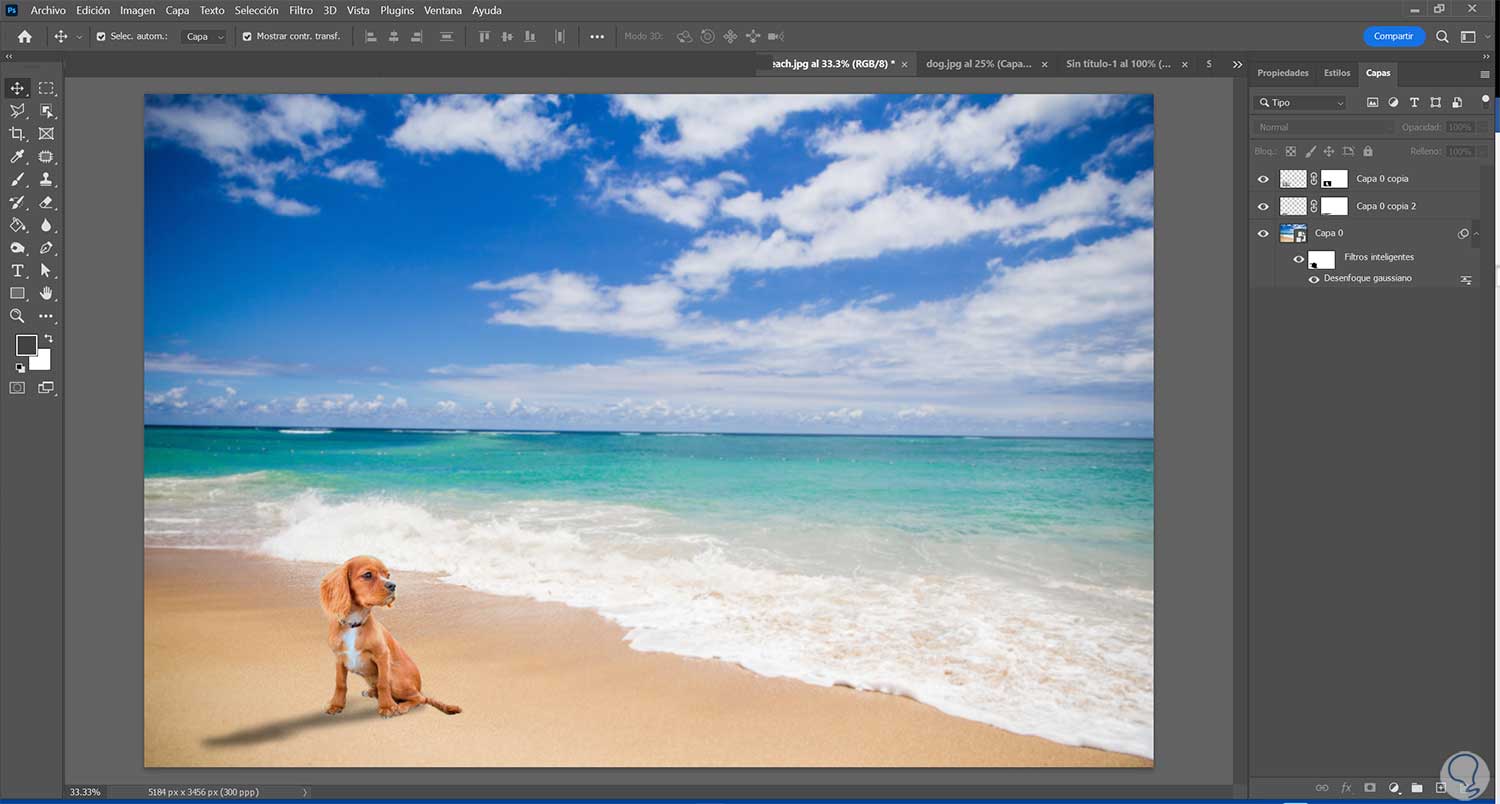The image size is (1500, 804).
Task: Select the Eraser tool
Action: point(46,202)
